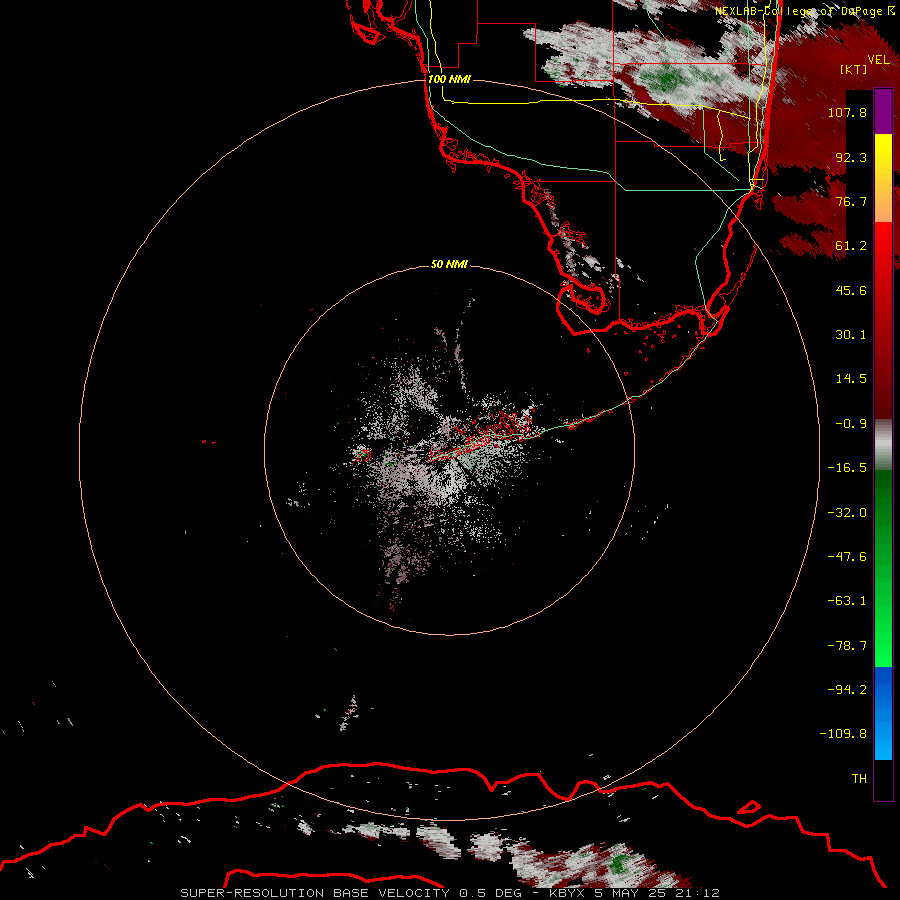This screenshot has width=900, height=900.
Task: Click the -16.5 legend value
Action: click(x=847, y=468)
